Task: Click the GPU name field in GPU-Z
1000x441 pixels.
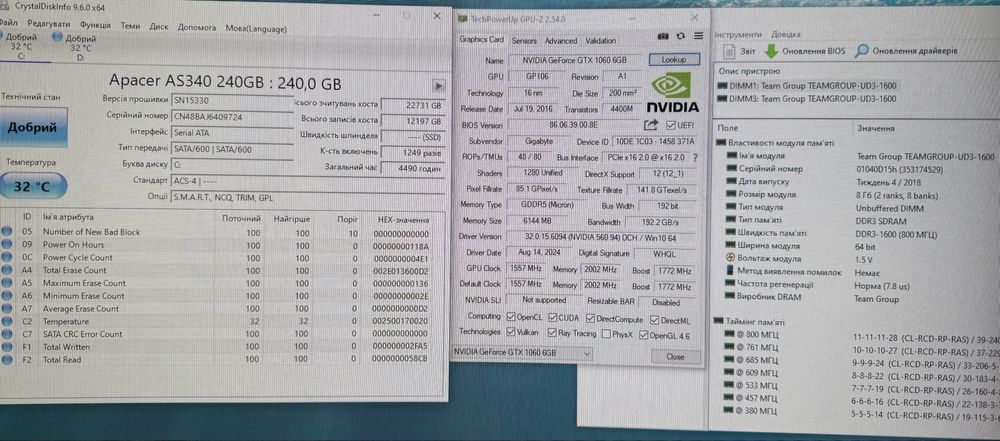Action: click(x=574, y=60)
